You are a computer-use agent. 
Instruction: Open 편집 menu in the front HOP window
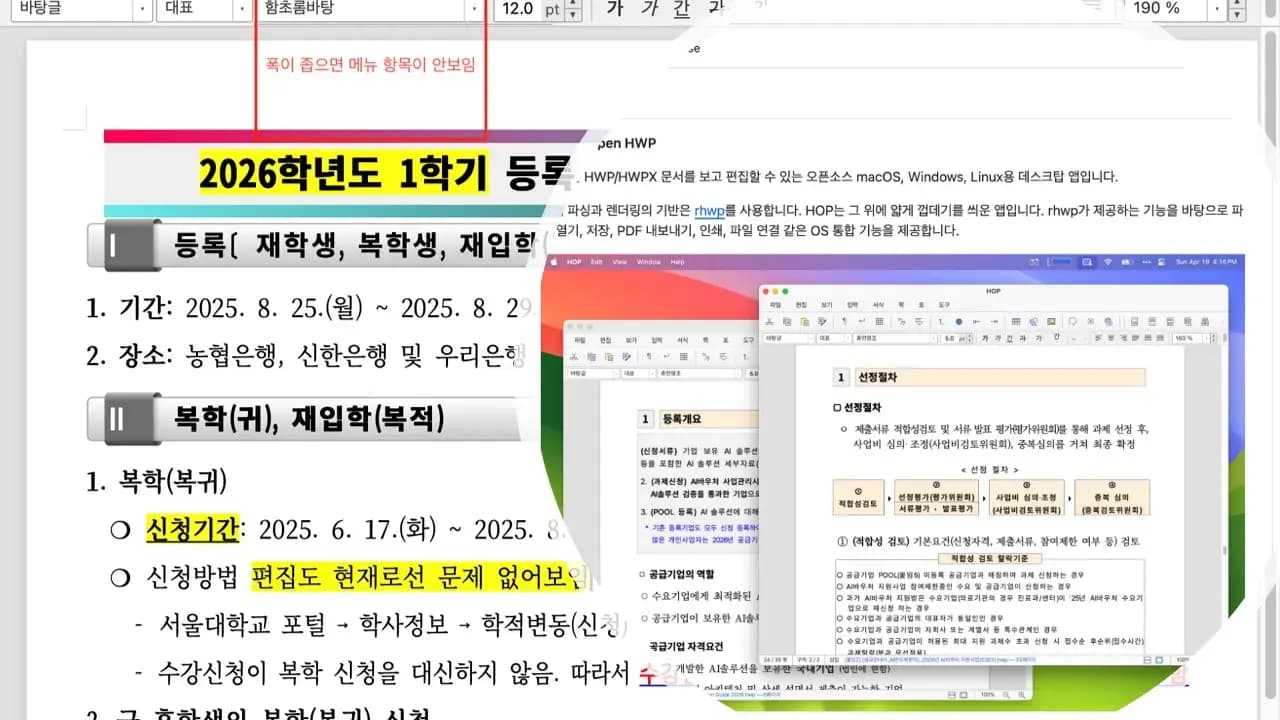801,305
